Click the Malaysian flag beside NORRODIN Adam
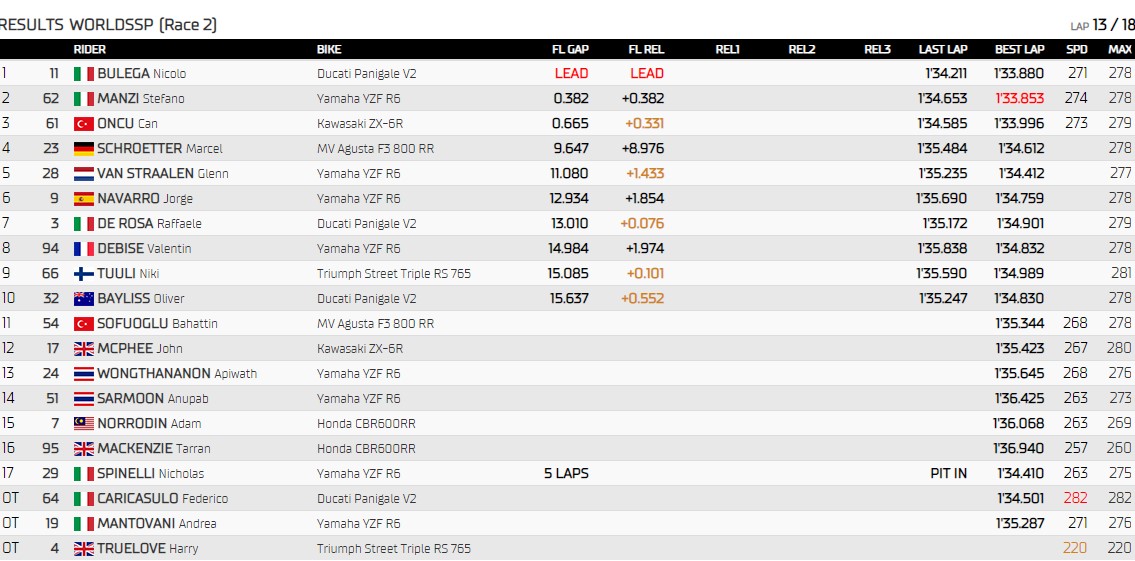 (x=83, y=423)
